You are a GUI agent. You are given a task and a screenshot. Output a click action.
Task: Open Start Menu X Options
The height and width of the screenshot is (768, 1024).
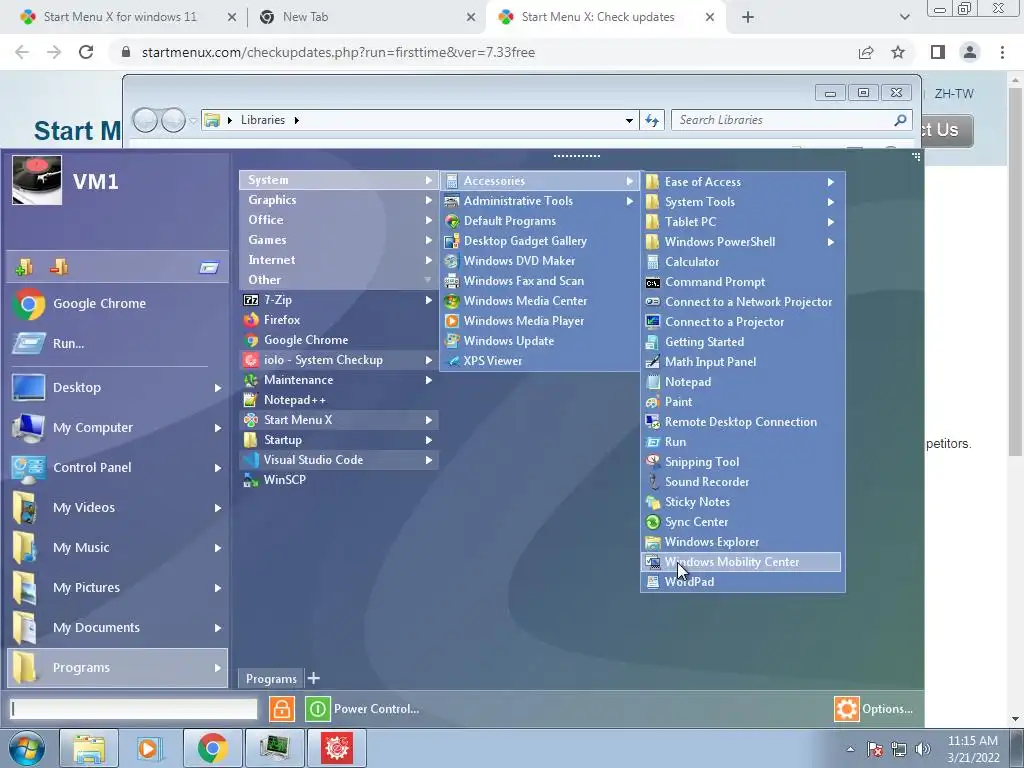coord(874,709)
